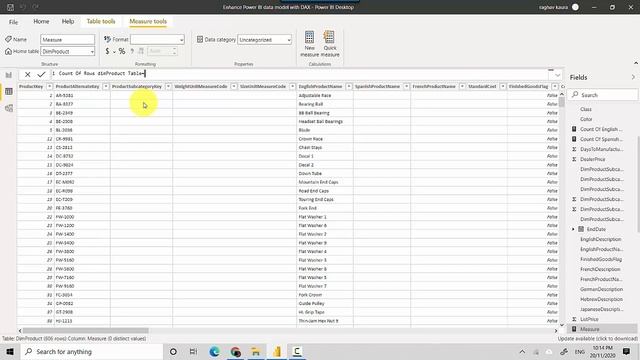Apply percentage format icon
640x360 pixels.
122,51
